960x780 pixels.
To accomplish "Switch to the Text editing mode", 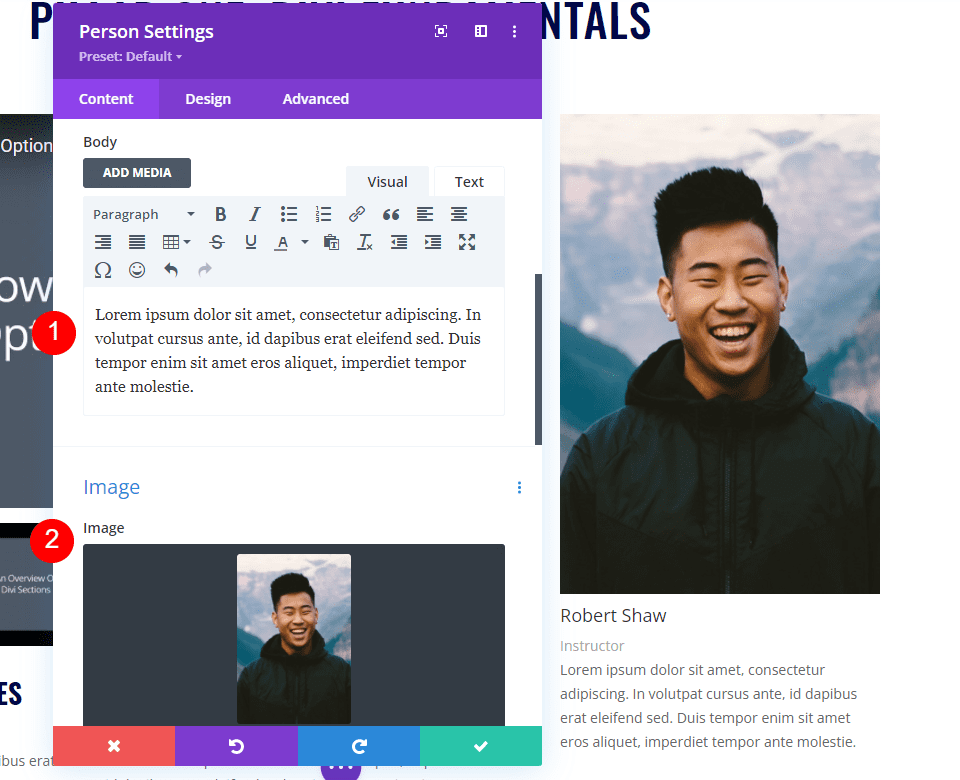I will click(x=469, y=181).
